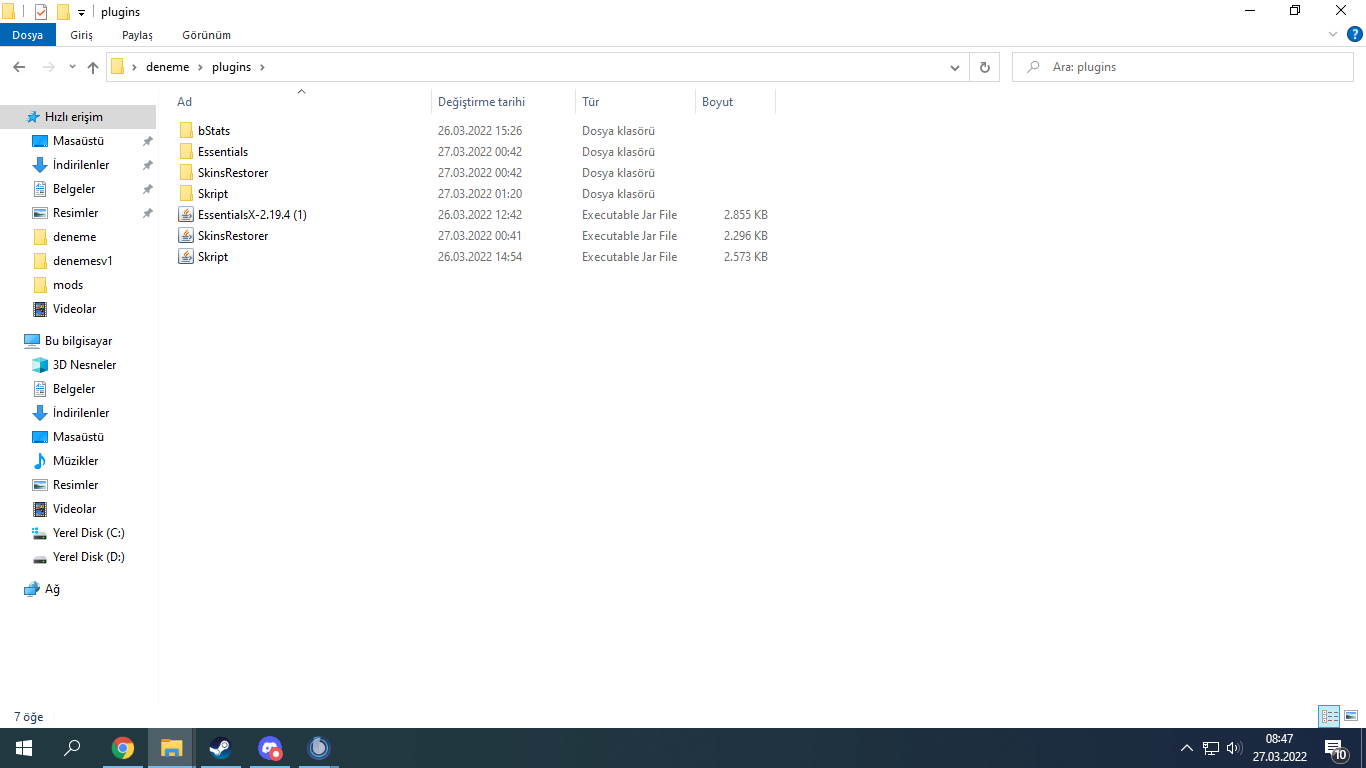
Task: Open Masaüstü under Hızlı erişim
Action: point(78,141)
